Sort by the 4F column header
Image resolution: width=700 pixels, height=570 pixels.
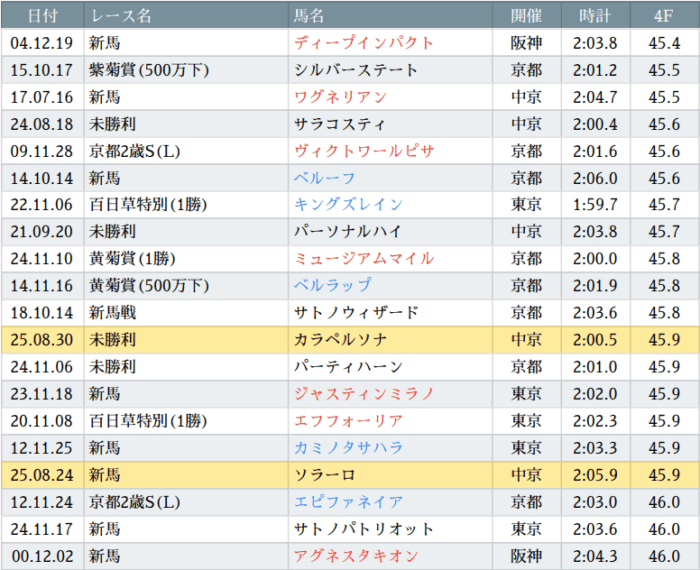coord(663,16)
